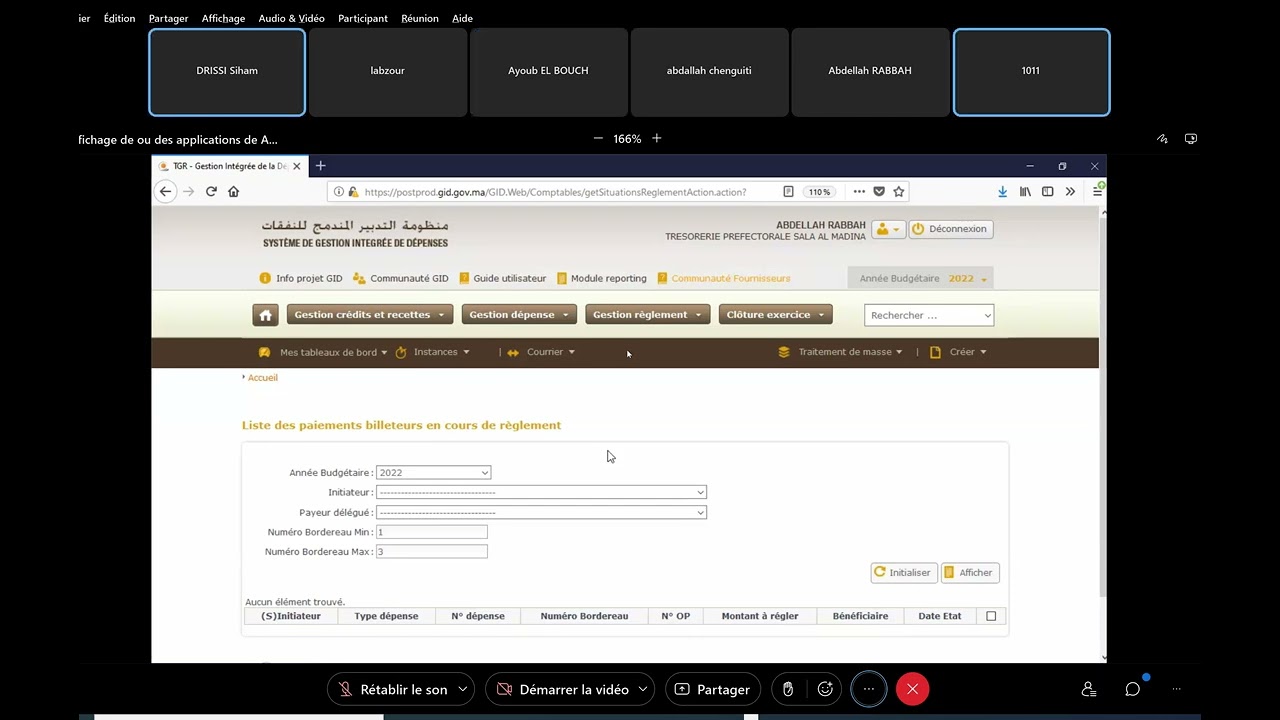End the meeting with red X

[912, 689]
